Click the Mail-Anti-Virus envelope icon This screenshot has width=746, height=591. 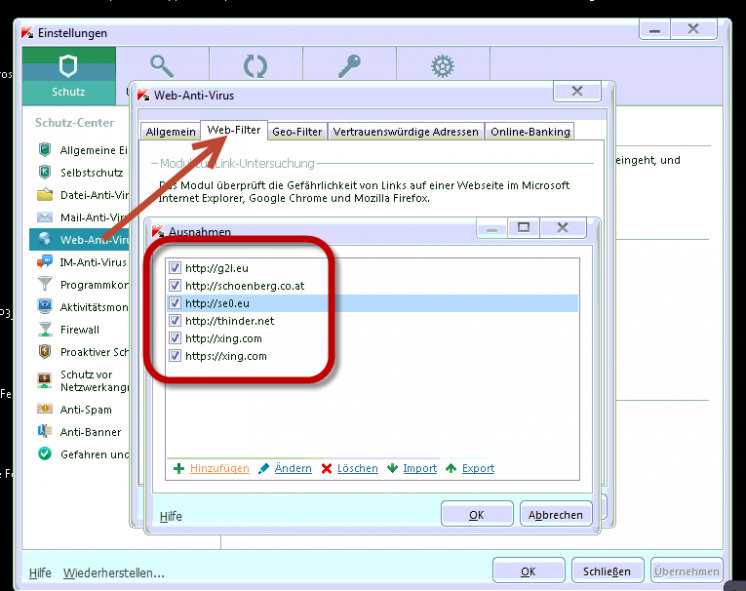pos(45,217)
